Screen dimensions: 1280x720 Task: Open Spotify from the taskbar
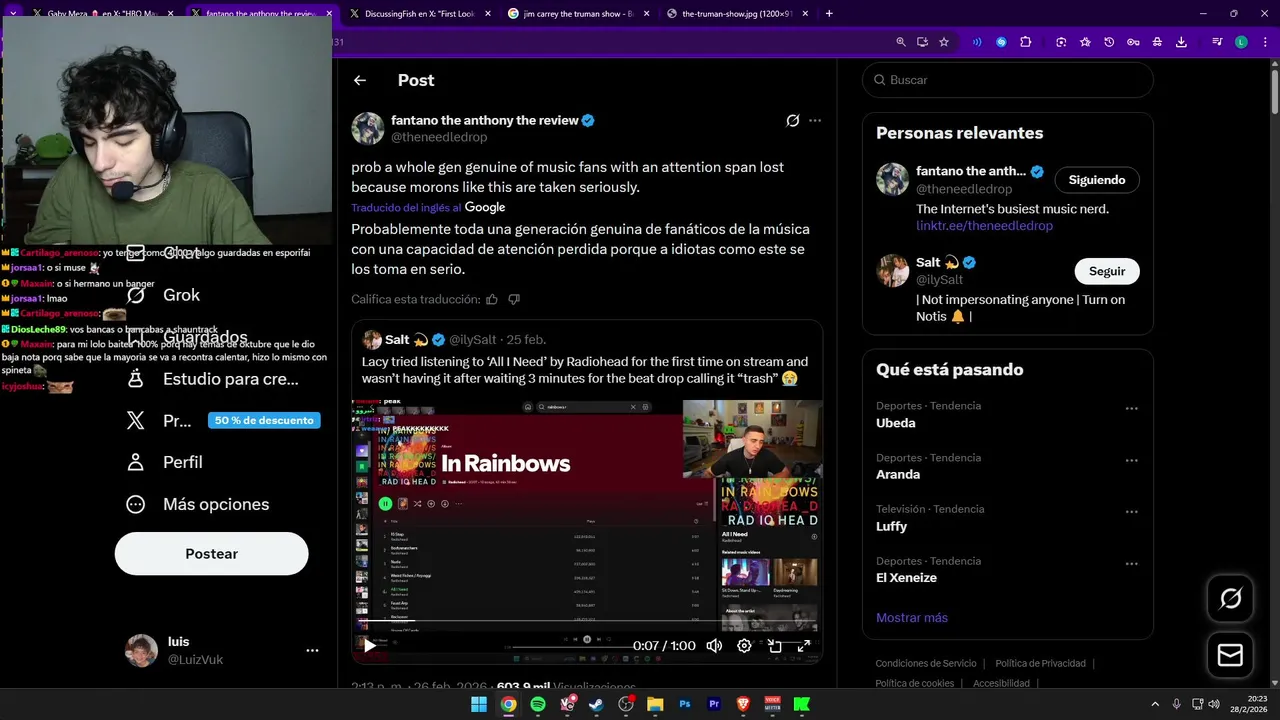tap(538, 704)
